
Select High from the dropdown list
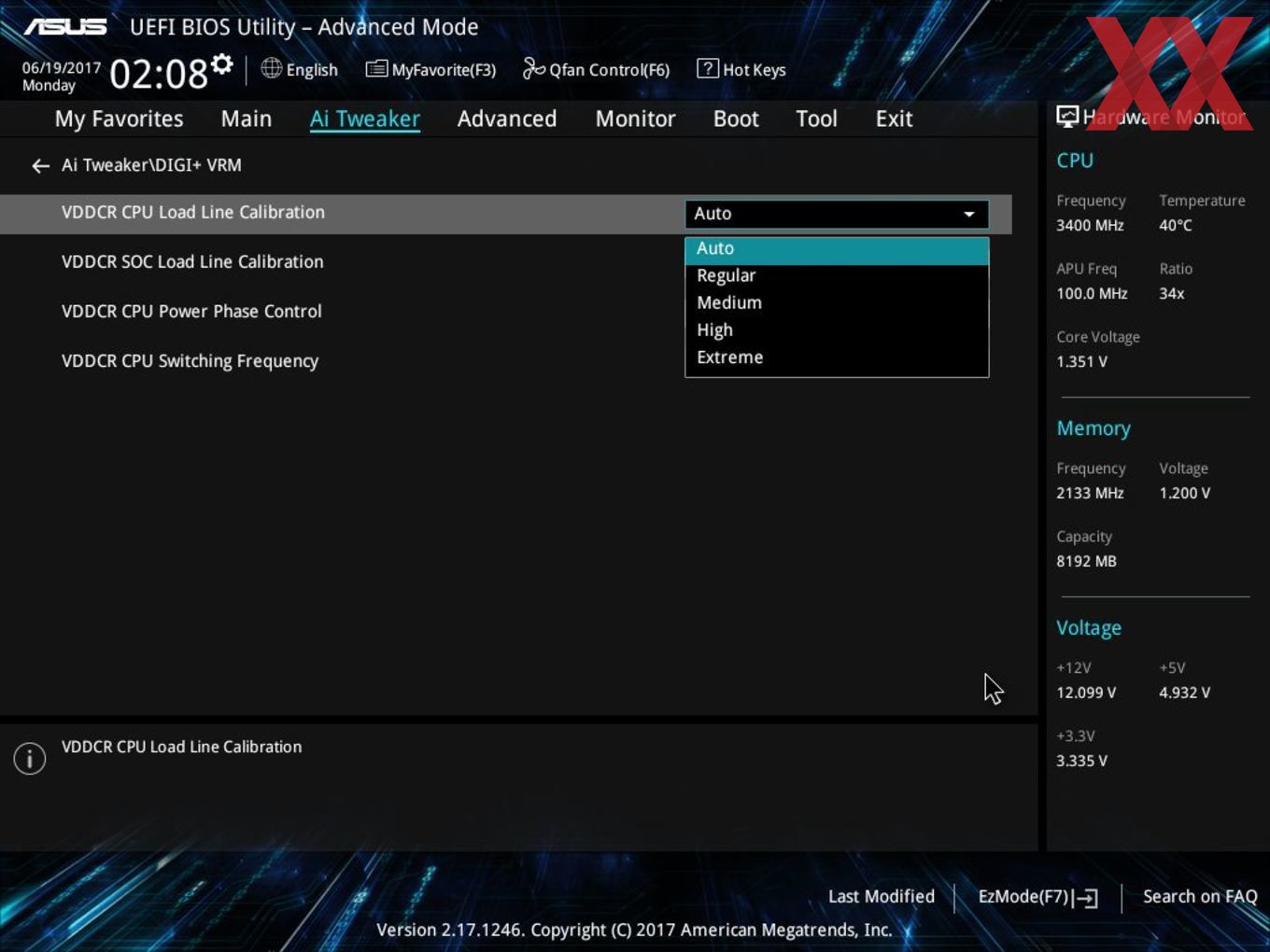pos(837,330)
